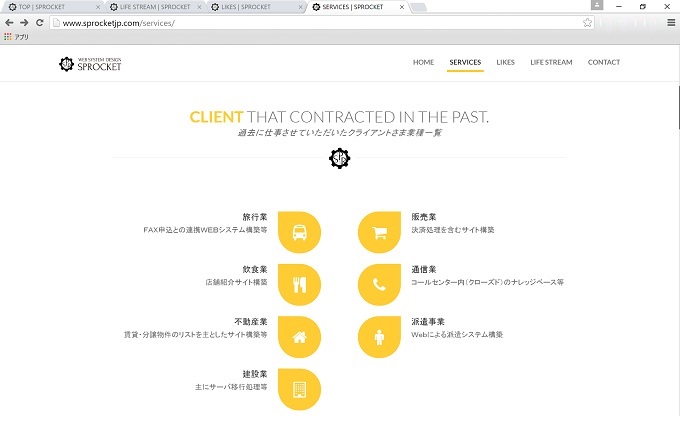Click the gear emblem below the heading
Viewport: 680px width, 422px height.
[340, 158]
